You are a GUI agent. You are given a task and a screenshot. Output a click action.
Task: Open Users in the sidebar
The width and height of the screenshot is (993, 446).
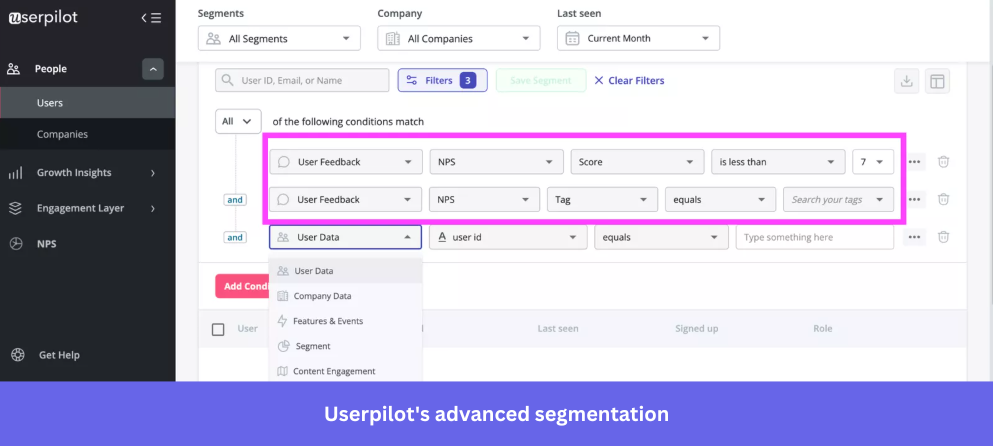pyautogui.click(x=87, y=103)
